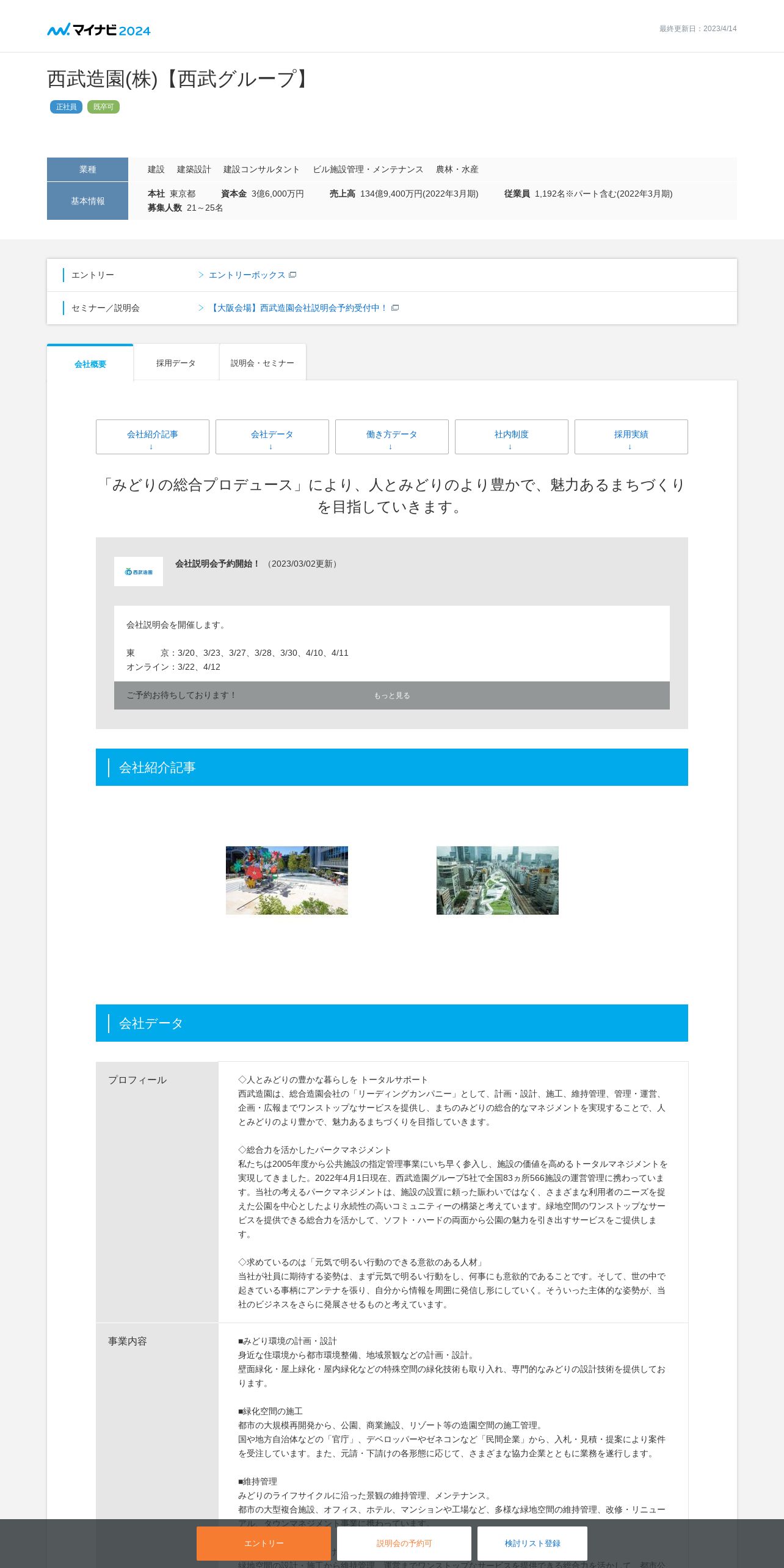The height and width of the screenshot is (1568, 784).
Task: Click the 既卒可 tag badge
Action: click(103, 107)
